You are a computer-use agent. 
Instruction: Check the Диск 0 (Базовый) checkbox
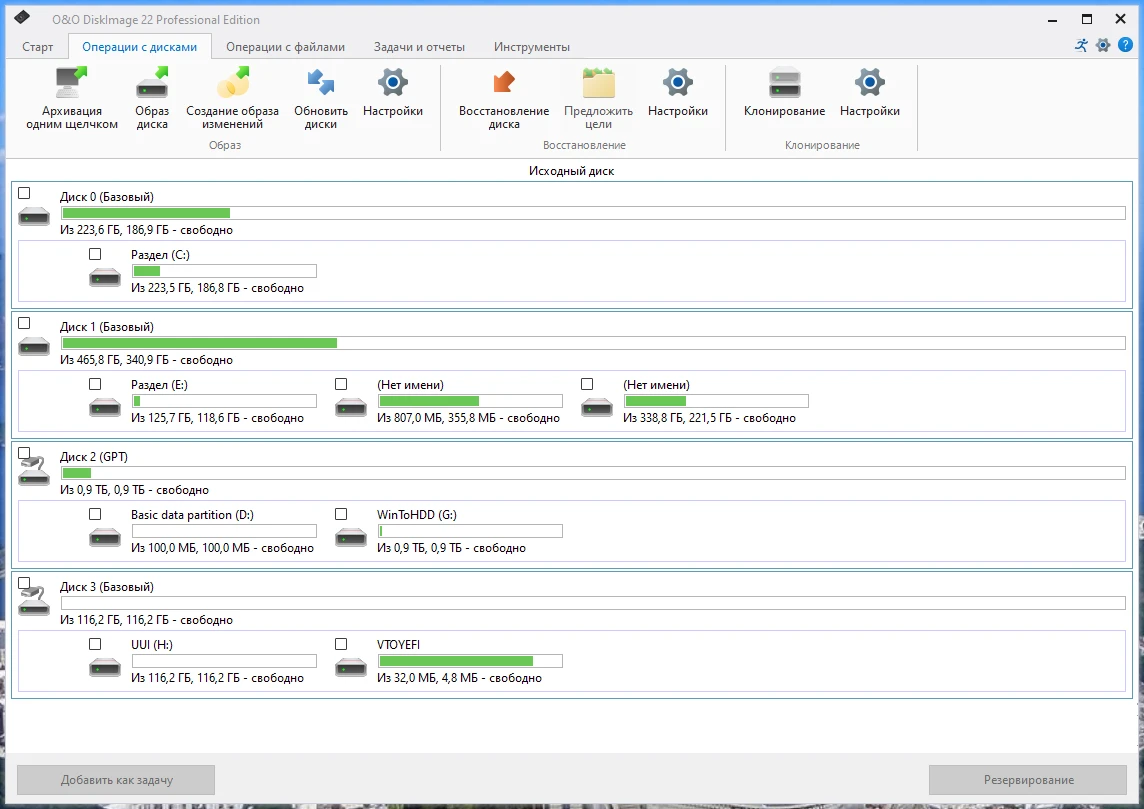click(x=25, y=193)
